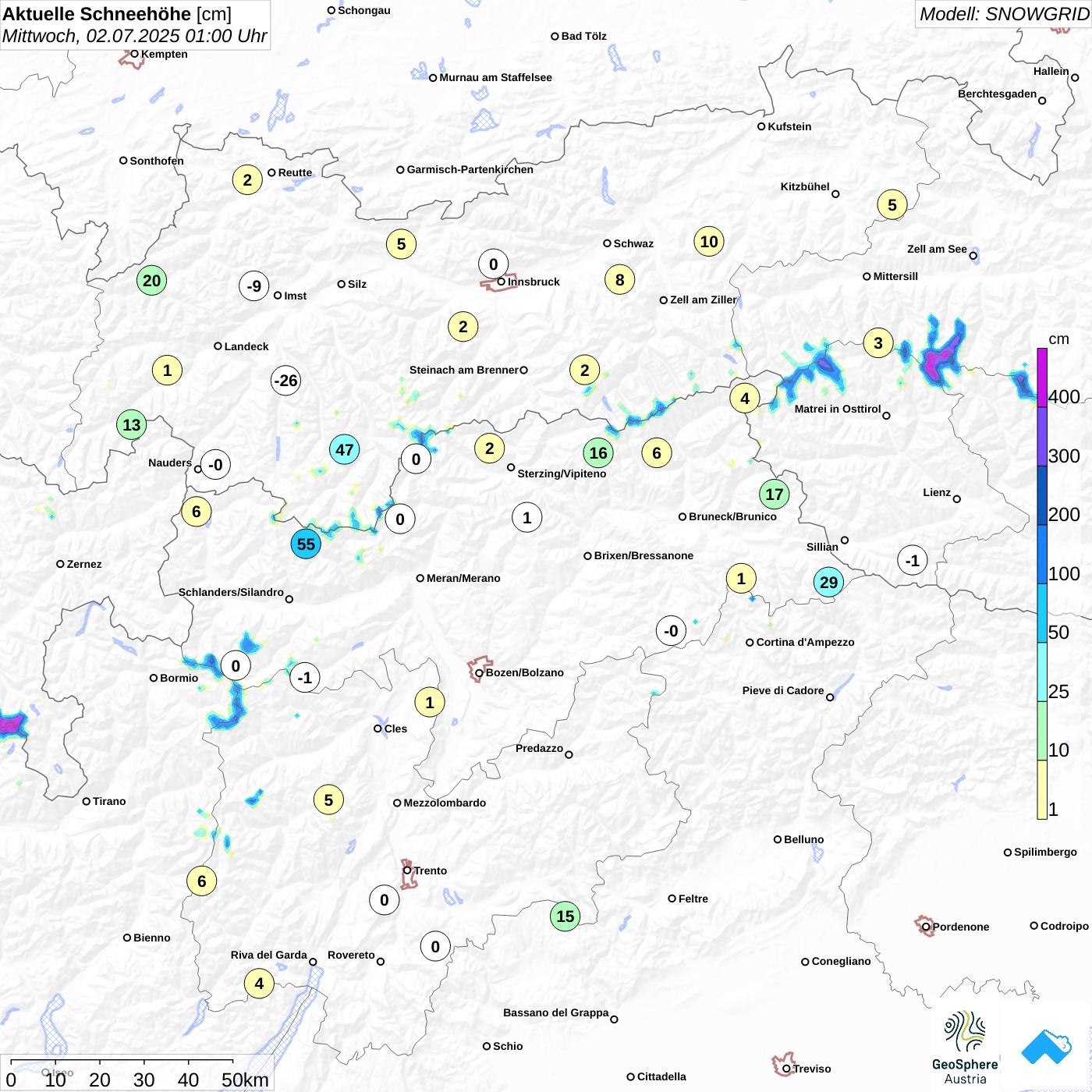Click the station marker showing 29 near Sillian
The width and height of the screenshot is (1092, 1092).
coord(828,582)
